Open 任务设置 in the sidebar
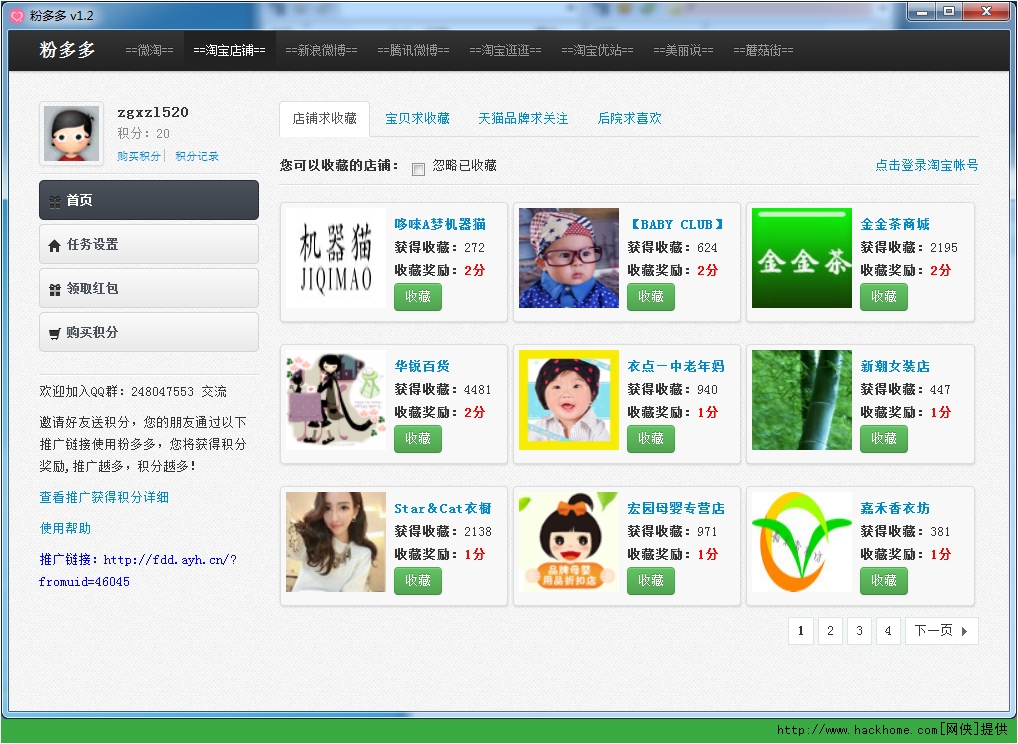The height and width of the screenshot is (744, 1018). [x=149, y=244]
